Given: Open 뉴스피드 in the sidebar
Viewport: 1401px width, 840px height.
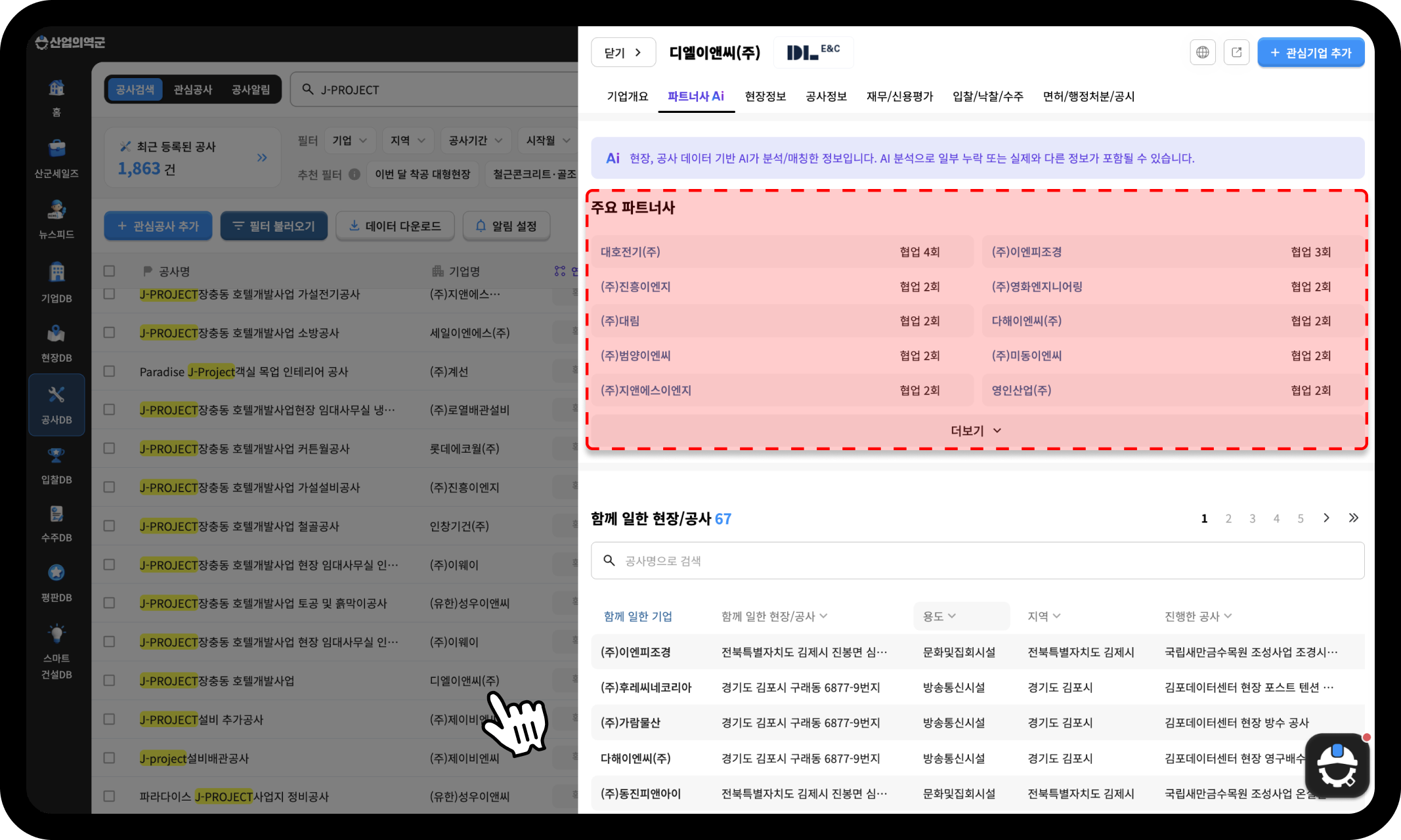Looking at the screenshot, I should coord(56,219).
